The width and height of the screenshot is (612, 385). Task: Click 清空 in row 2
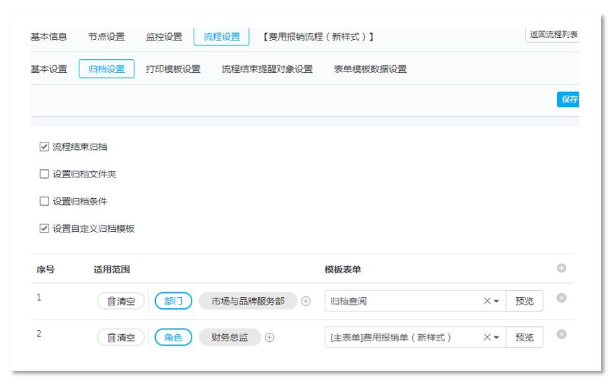point(121,337)
